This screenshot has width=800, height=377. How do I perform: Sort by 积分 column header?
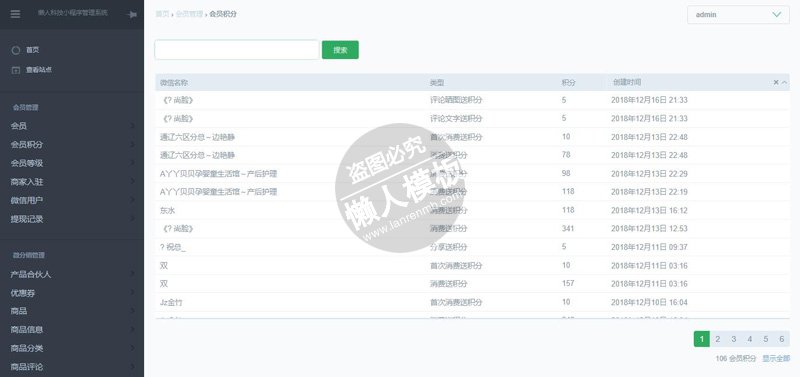point(568,82)
